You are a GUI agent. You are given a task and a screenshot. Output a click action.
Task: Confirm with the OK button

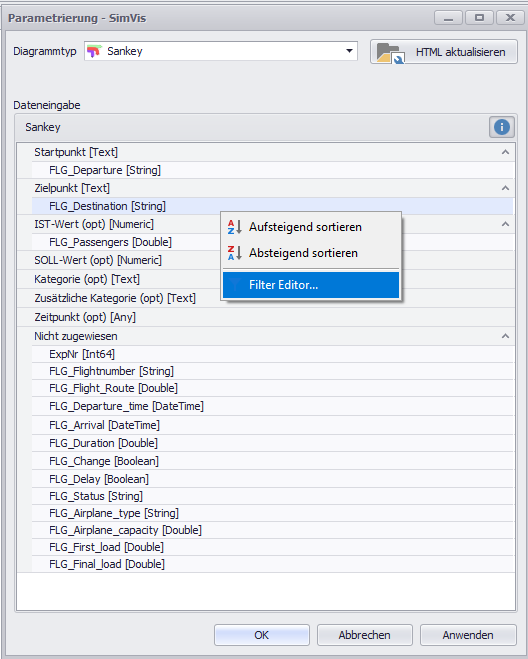tap(261, 635)
